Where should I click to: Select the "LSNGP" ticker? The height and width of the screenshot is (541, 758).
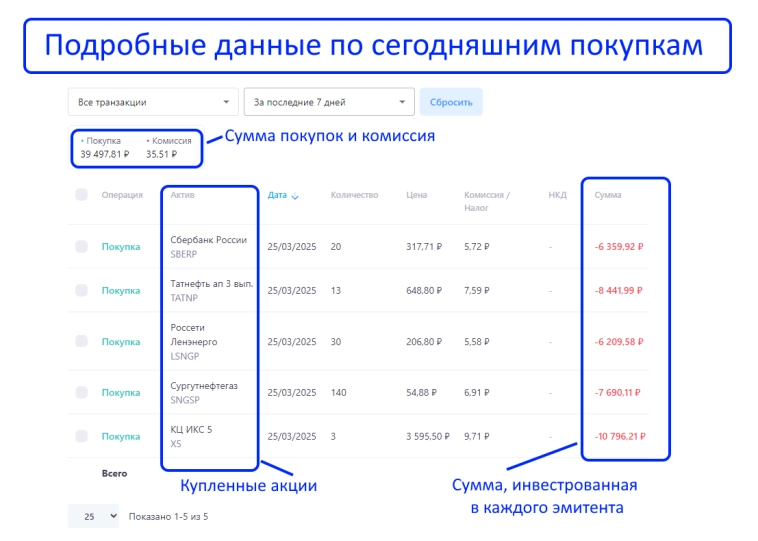click(185, 356)
